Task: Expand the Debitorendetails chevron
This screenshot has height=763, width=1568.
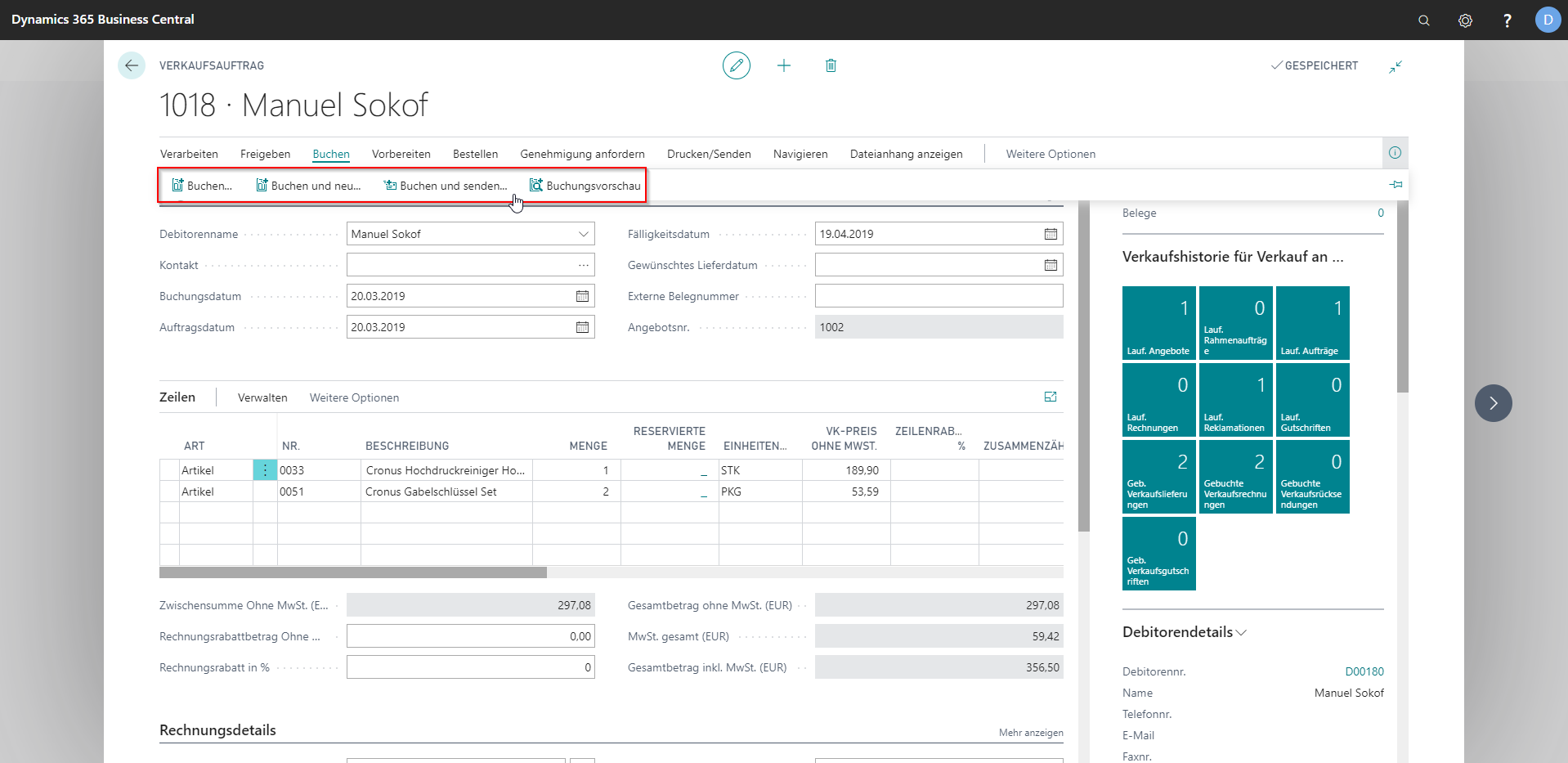Action: point(1241,633)
